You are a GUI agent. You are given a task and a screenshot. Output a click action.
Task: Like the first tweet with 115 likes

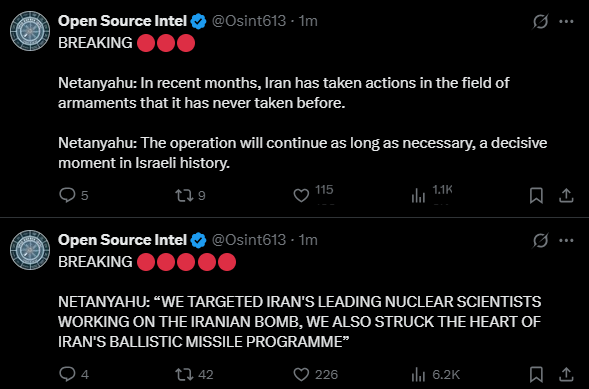[301, 195]
